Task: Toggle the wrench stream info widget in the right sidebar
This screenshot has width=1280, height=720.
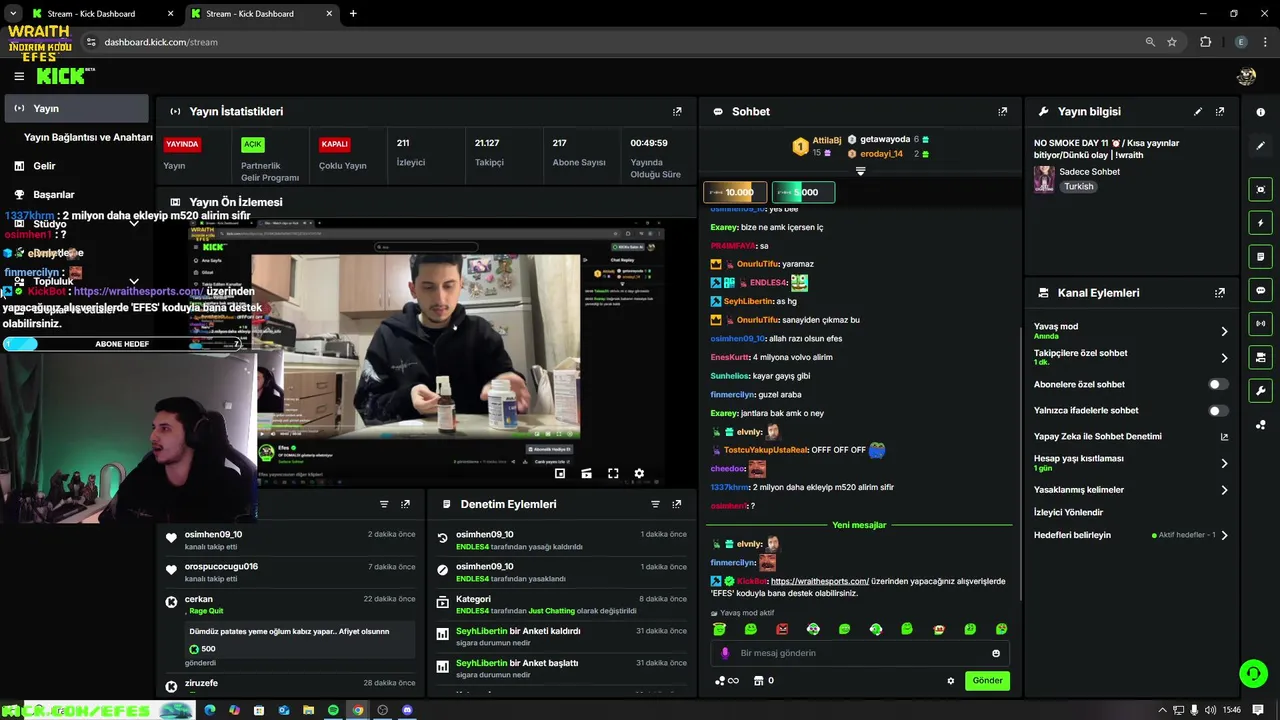Action: tap(1260, 391)
